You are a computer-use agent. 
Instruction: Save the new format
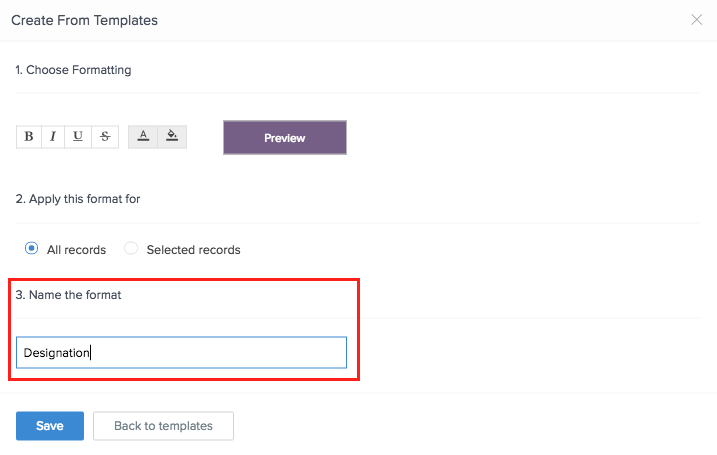tap(50, 426)
